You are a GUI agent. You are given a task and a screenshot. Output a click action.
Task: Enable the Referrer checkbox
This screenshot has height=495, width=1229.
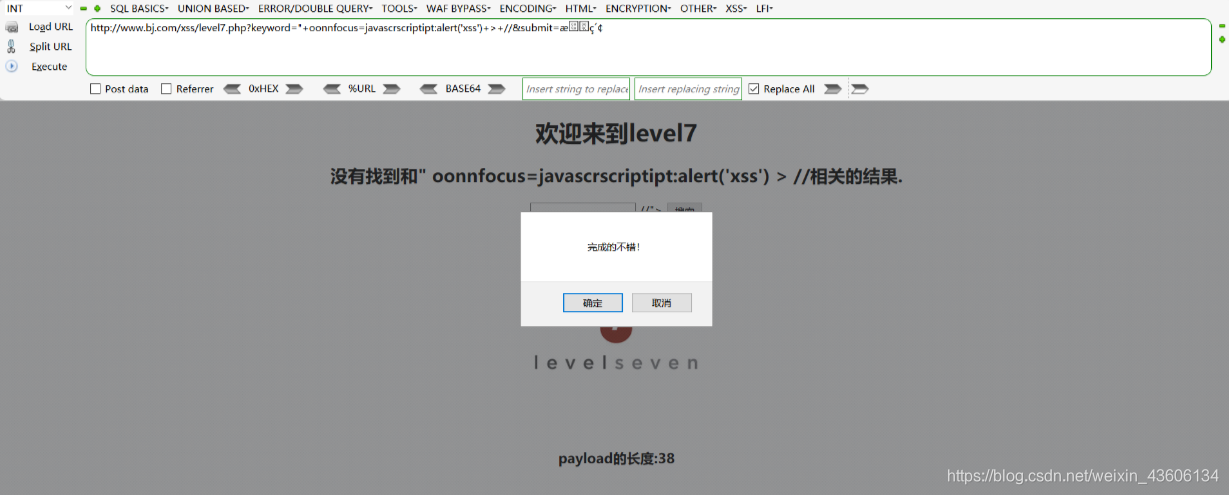(x=166, y=89)
